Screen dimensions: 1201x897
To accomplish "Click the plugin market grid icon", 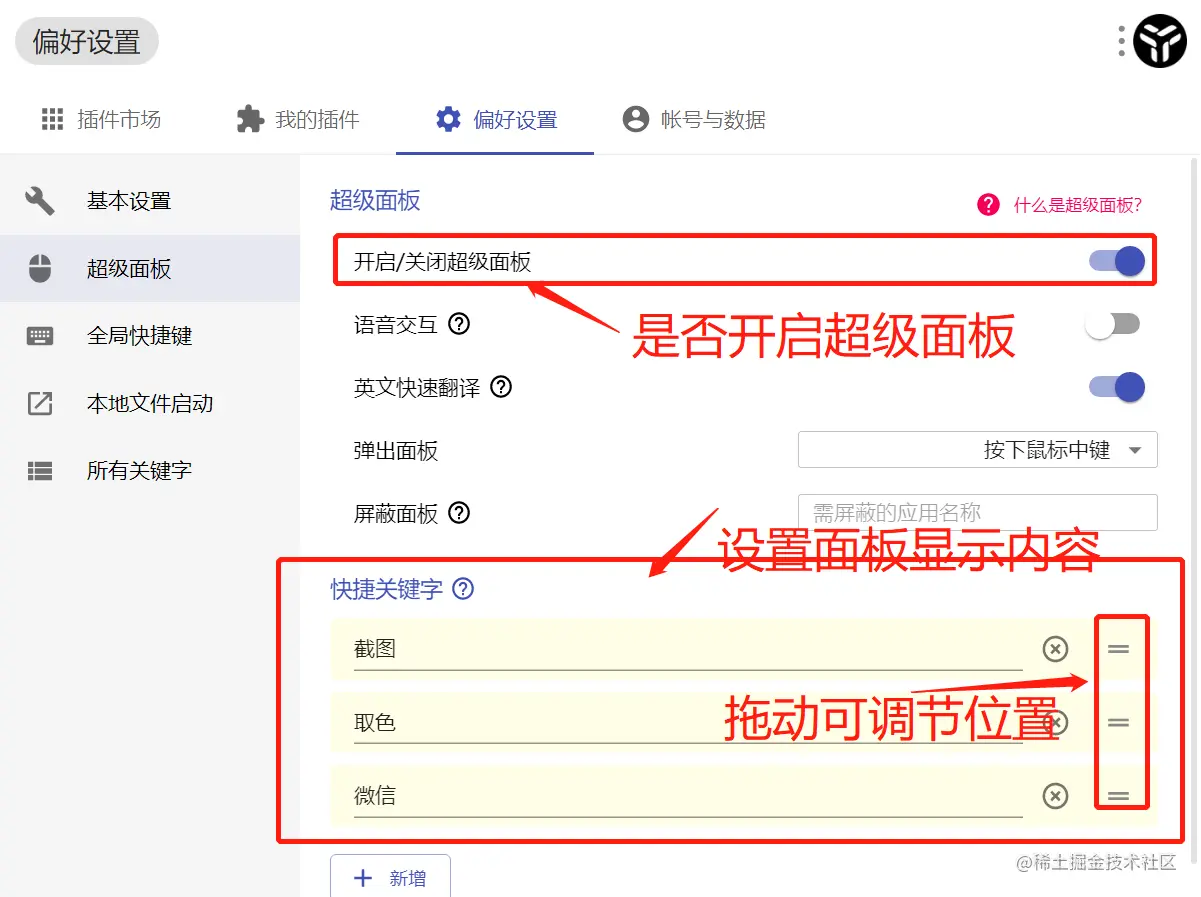I will coord(52,119).
